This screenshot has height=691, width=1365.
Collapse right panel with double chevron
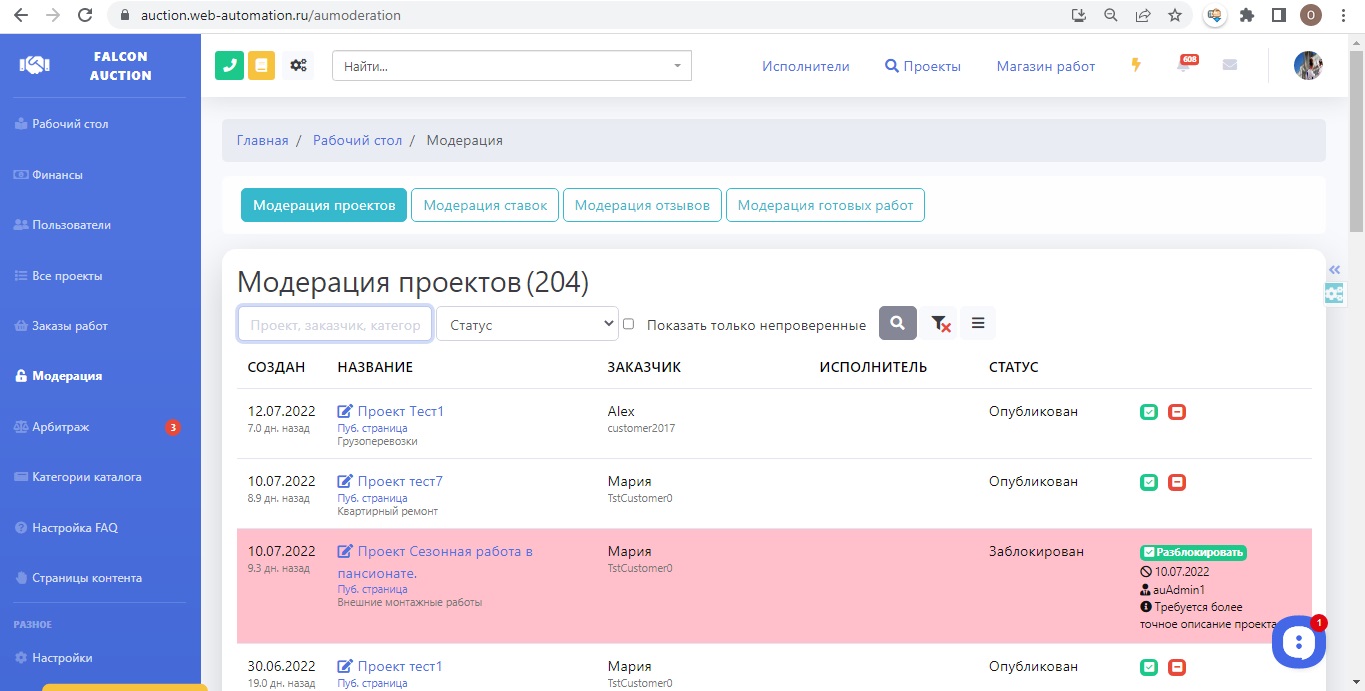coord(1334,270)
